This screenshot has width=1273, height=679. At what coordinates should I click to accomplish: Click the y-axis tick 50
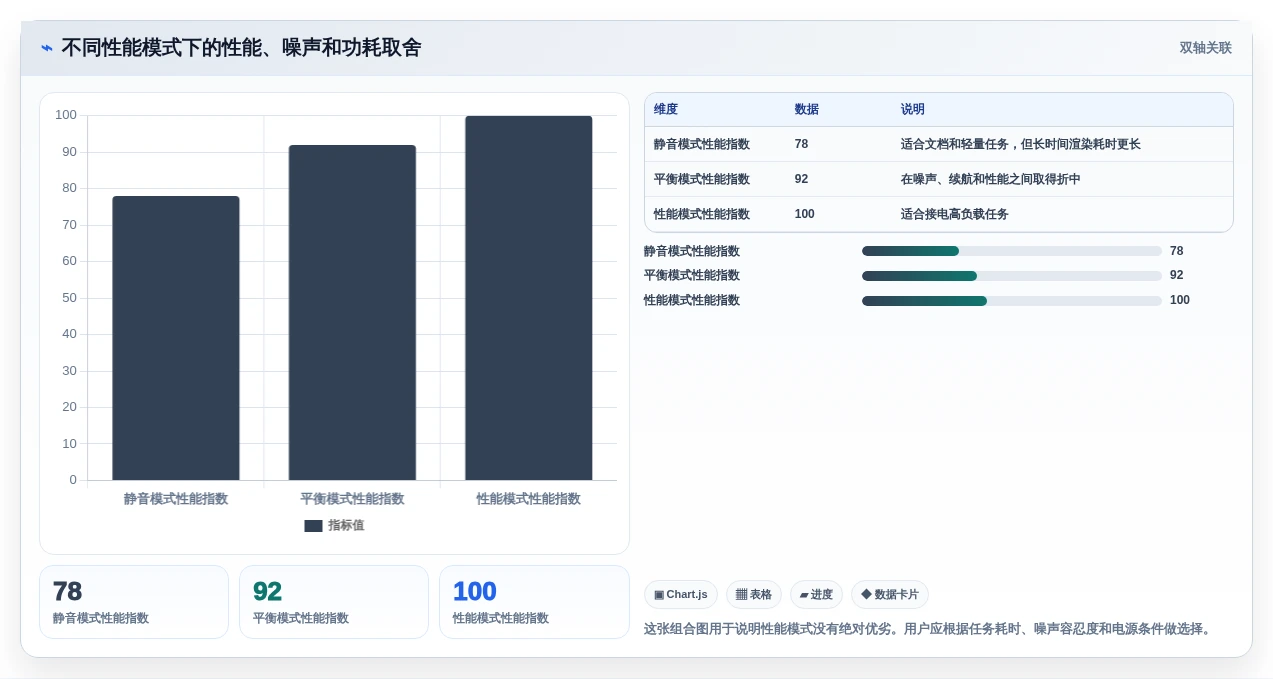point(69,297)
